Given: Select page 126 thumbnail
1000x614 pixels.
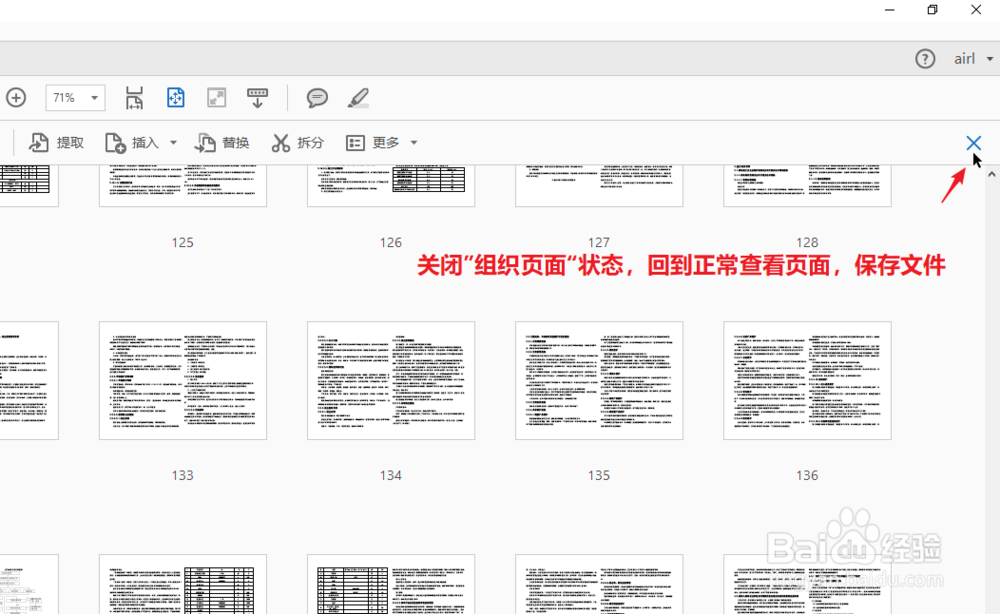Looking at the screenshot, I should [391, 186].
